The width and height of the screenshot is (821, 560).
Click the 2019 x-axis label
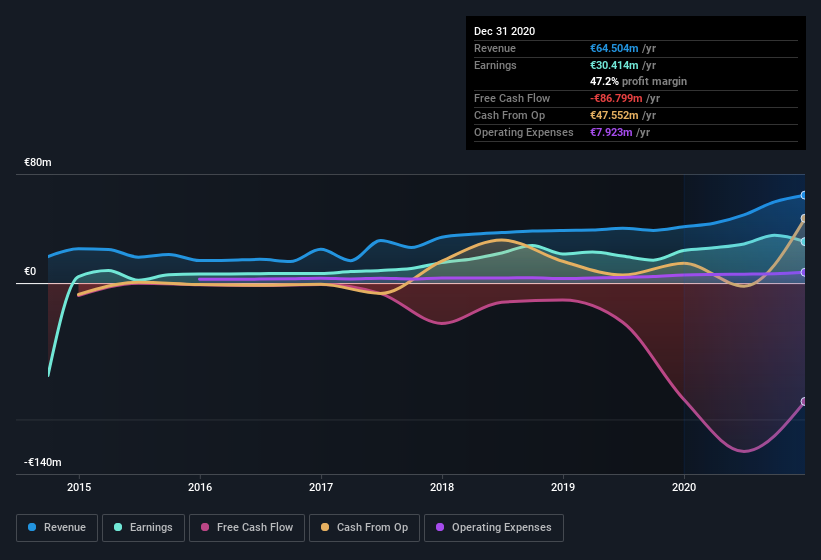pos(563,487)
